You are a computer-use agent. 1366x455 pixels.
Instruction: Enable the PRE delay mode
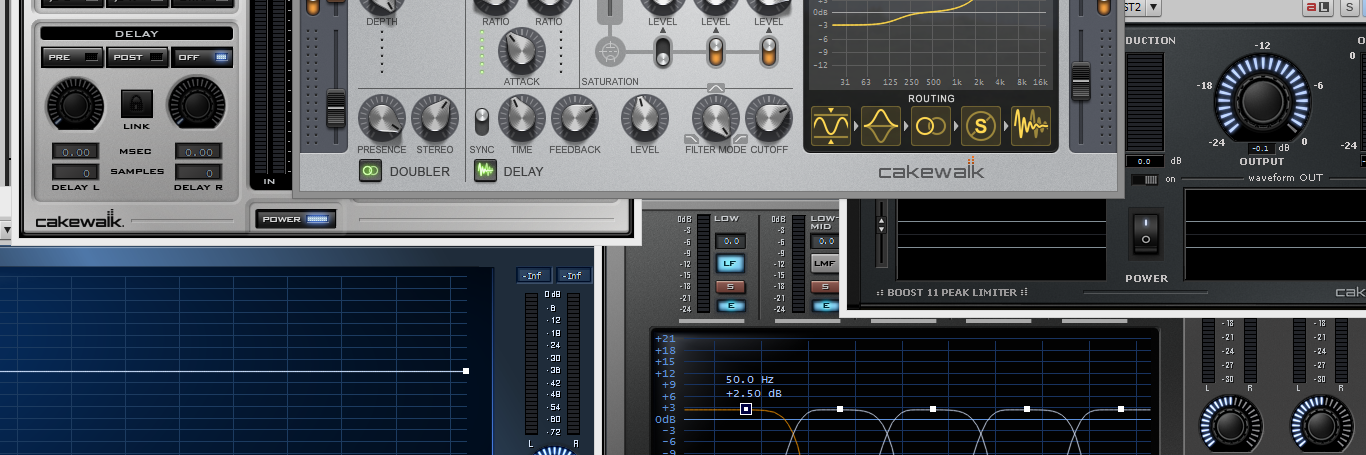pyautogui.click(x=72, y=57)
